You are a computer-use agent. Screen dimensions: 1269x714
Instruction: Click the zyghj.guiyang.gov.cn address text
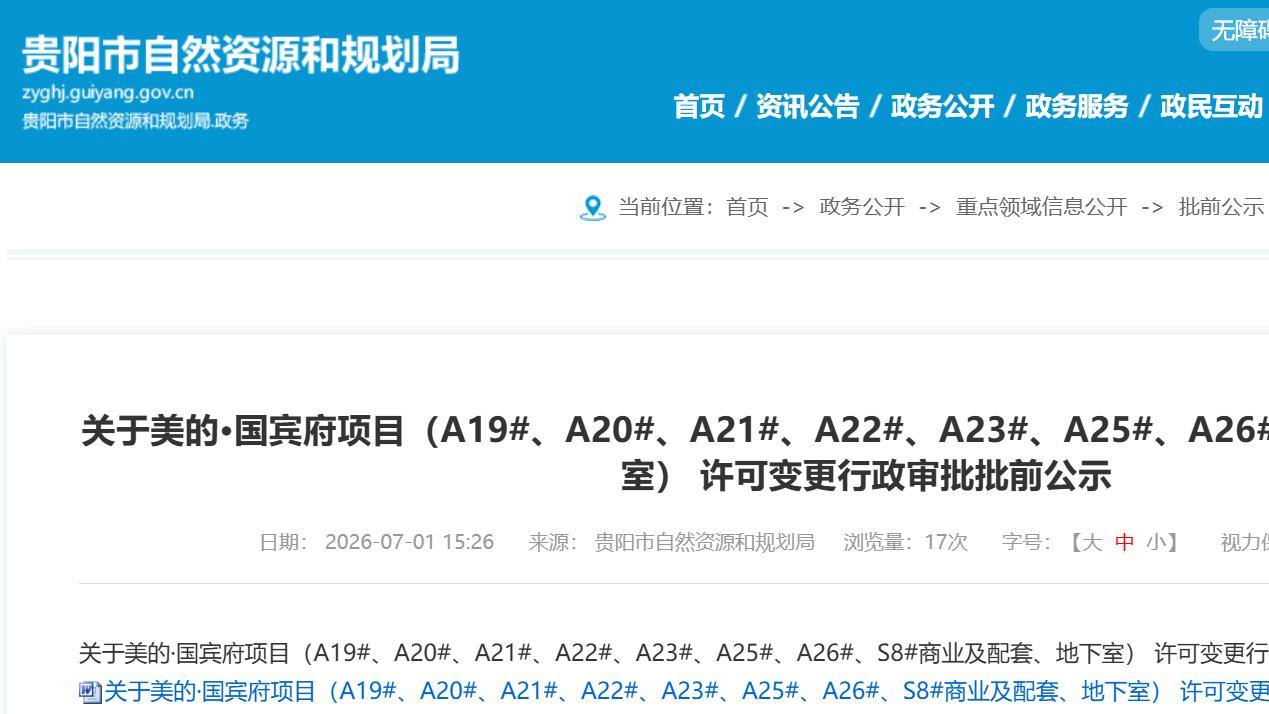[x=108, y=93]
